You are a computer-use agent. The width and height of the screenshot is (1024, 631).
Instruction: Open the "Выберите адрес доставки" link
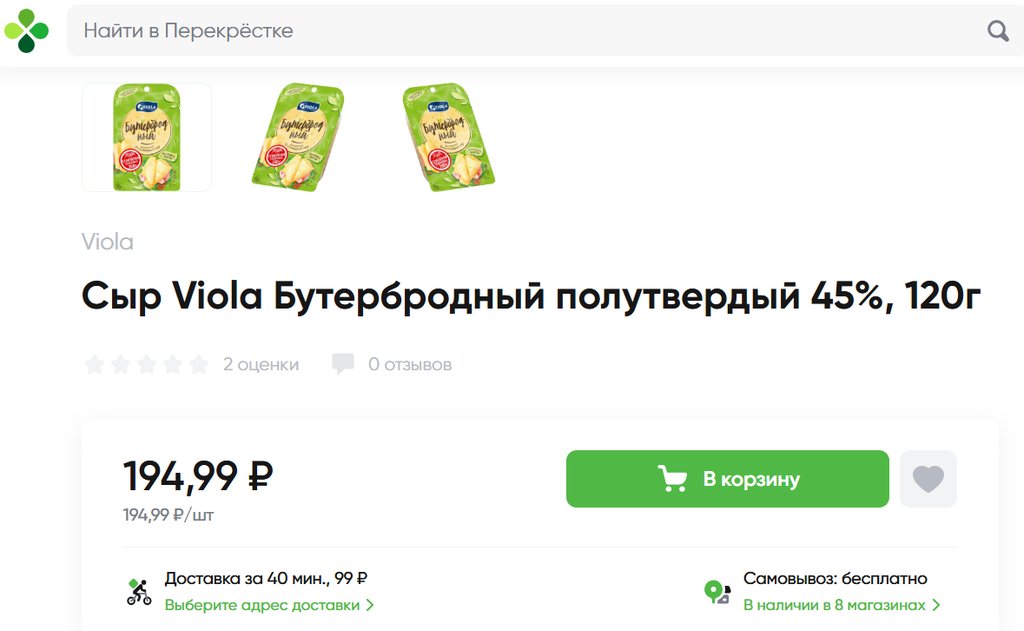tap(262, 605)
